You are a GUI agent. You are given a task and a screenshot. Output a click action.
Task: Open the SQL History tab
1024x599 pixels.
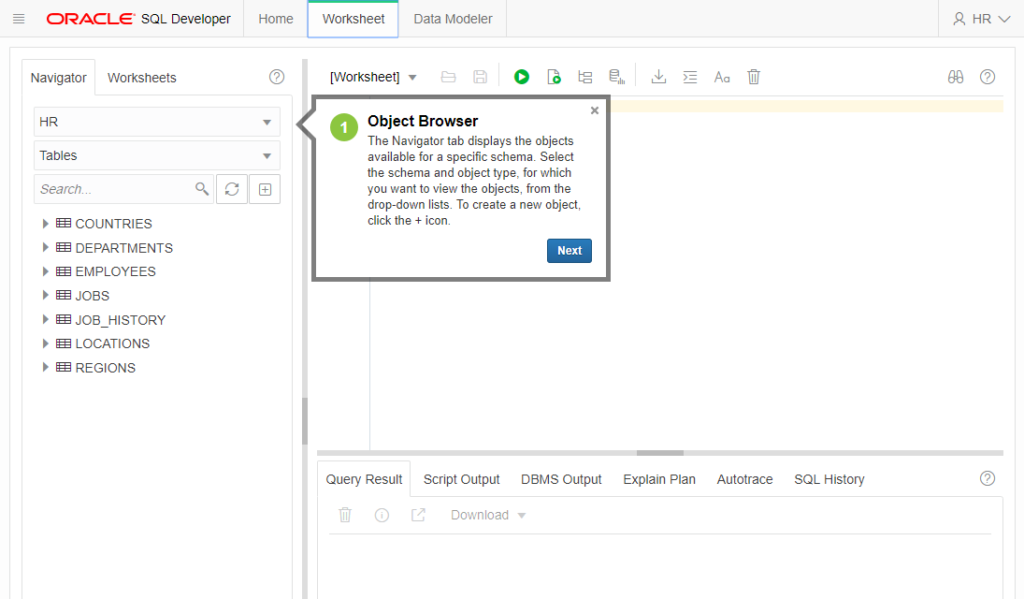(829, 479)
